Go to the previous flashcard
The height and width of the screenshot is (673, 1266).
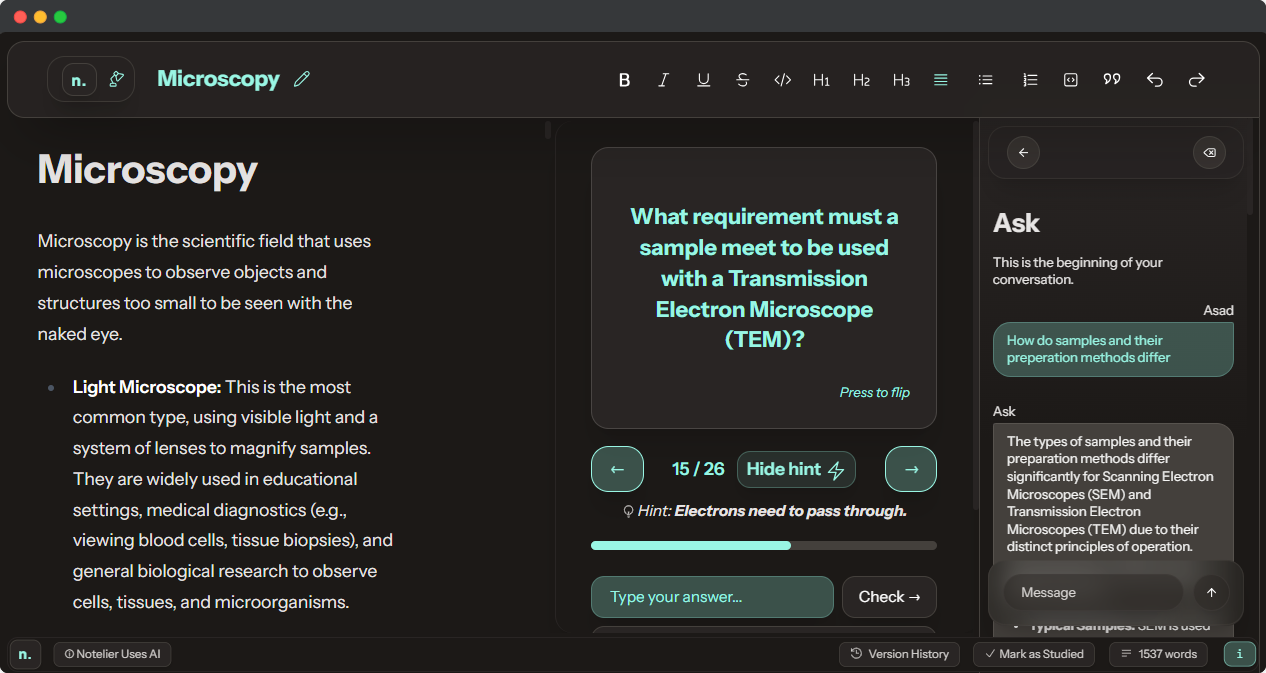point(617,469)
